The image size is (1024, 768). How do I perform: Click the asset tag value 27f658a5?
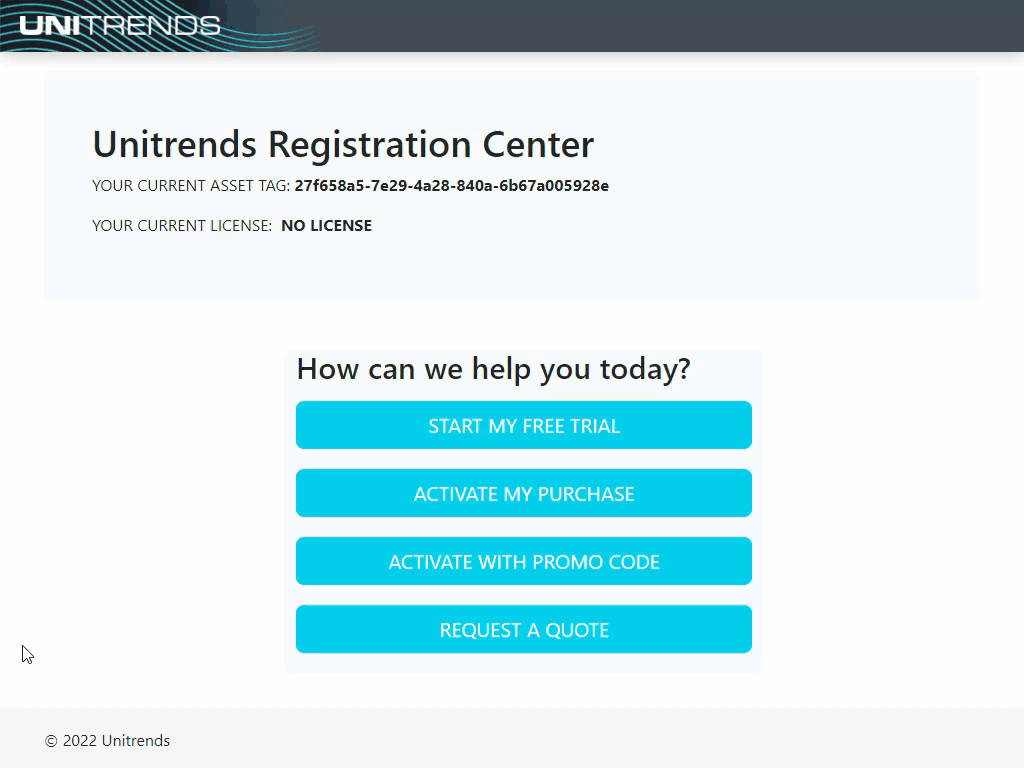coord(451,186)
